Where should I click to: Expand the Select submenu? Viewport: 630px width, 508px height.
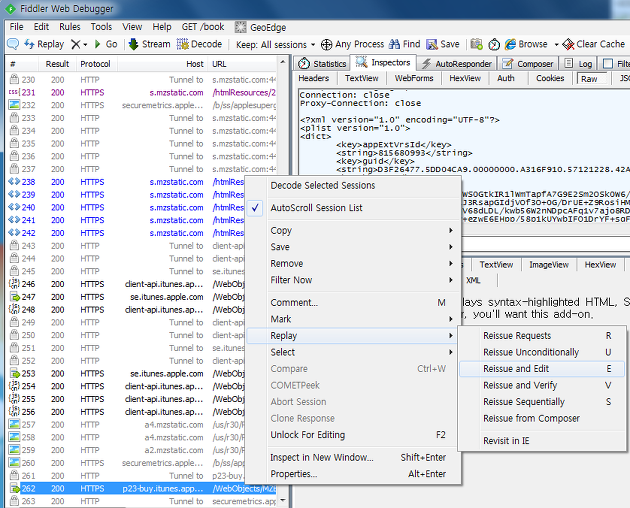click(353, 352)
